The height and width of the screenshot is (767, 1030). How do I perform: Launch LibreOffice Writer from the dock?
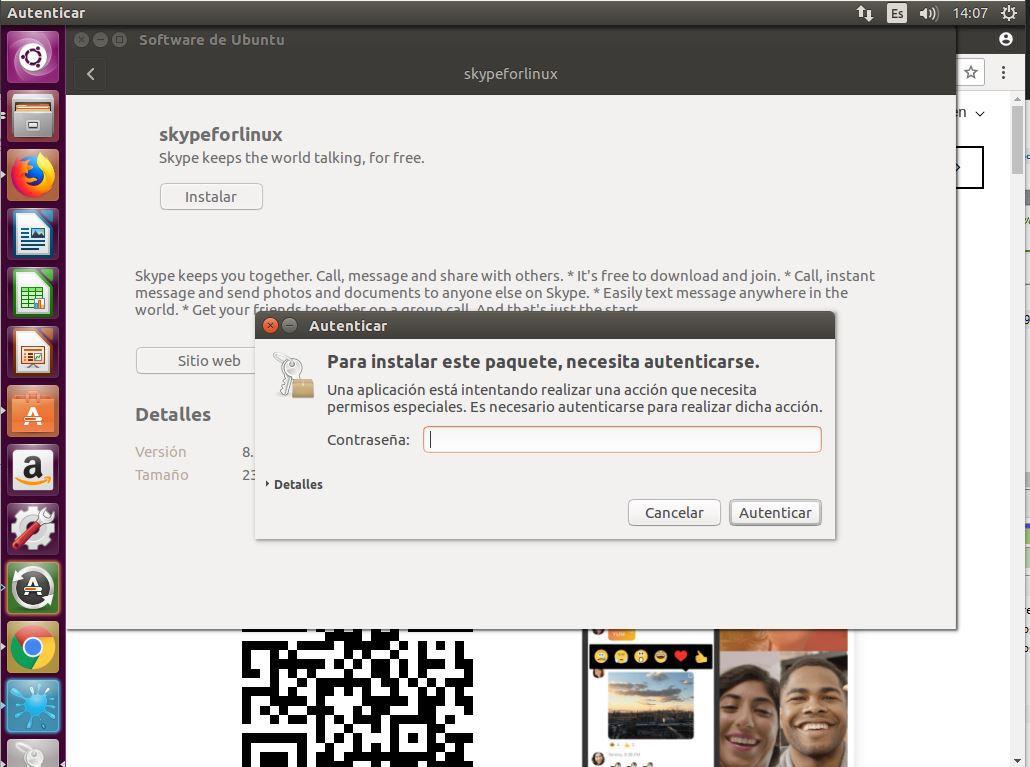point(33,235)
